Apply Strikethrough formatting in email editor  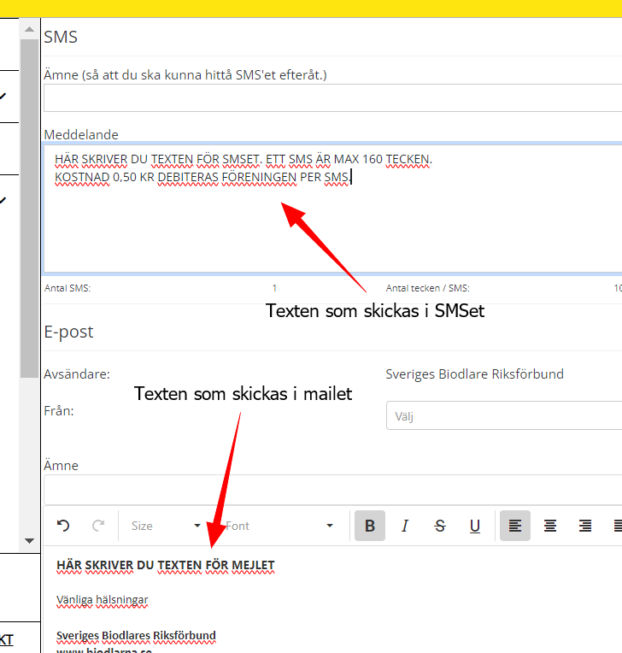[x=440, y=526]
